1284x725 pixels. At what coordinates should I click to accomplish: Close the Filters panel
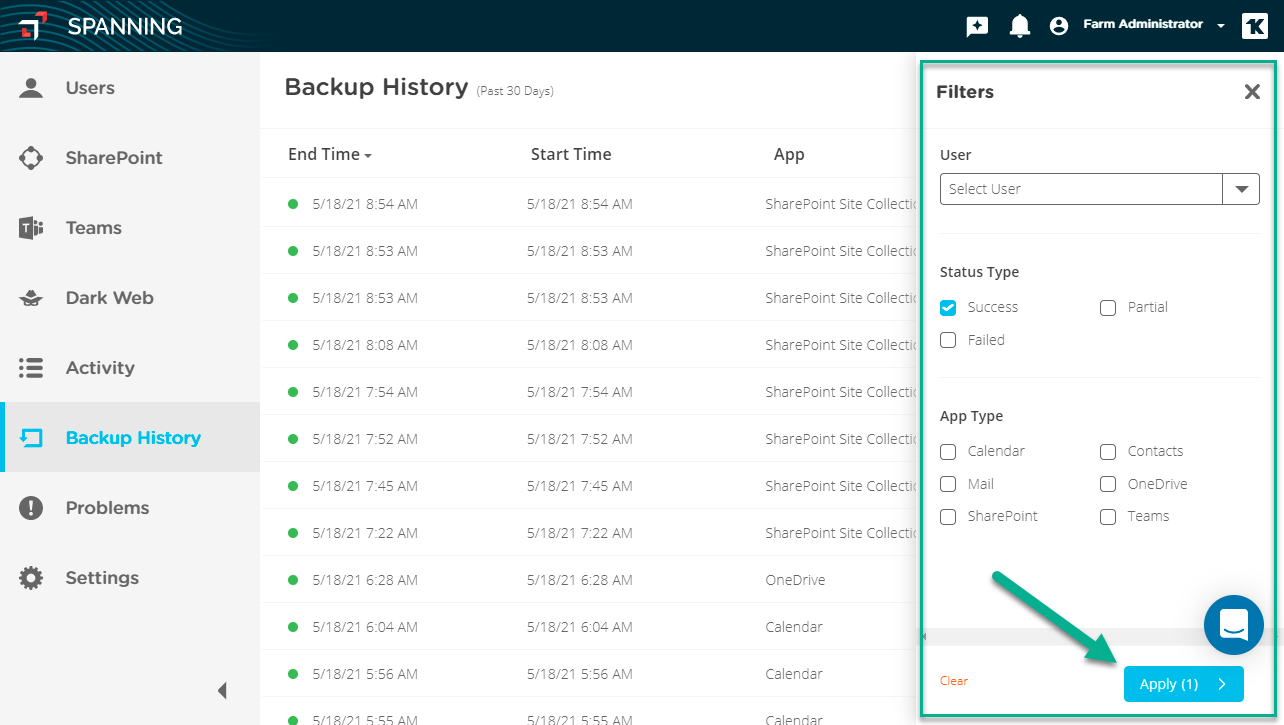pyautogui.click(x=1251, y=92)
